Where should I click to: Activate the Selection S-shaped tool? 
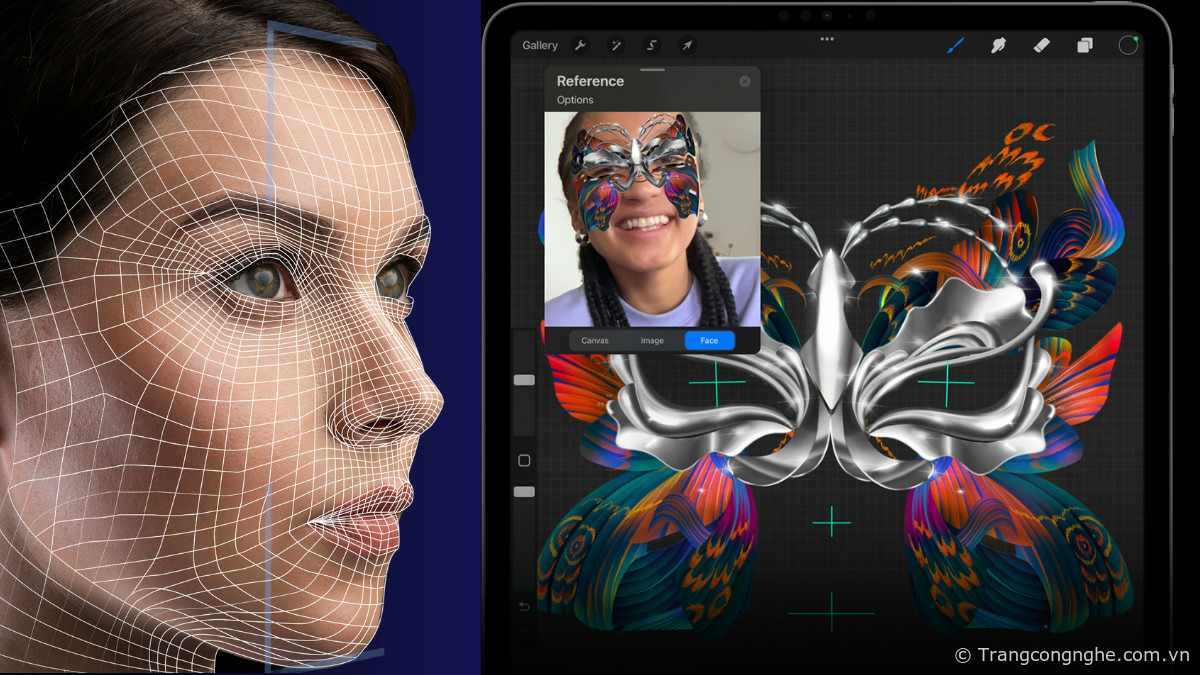tap(651, 45)
